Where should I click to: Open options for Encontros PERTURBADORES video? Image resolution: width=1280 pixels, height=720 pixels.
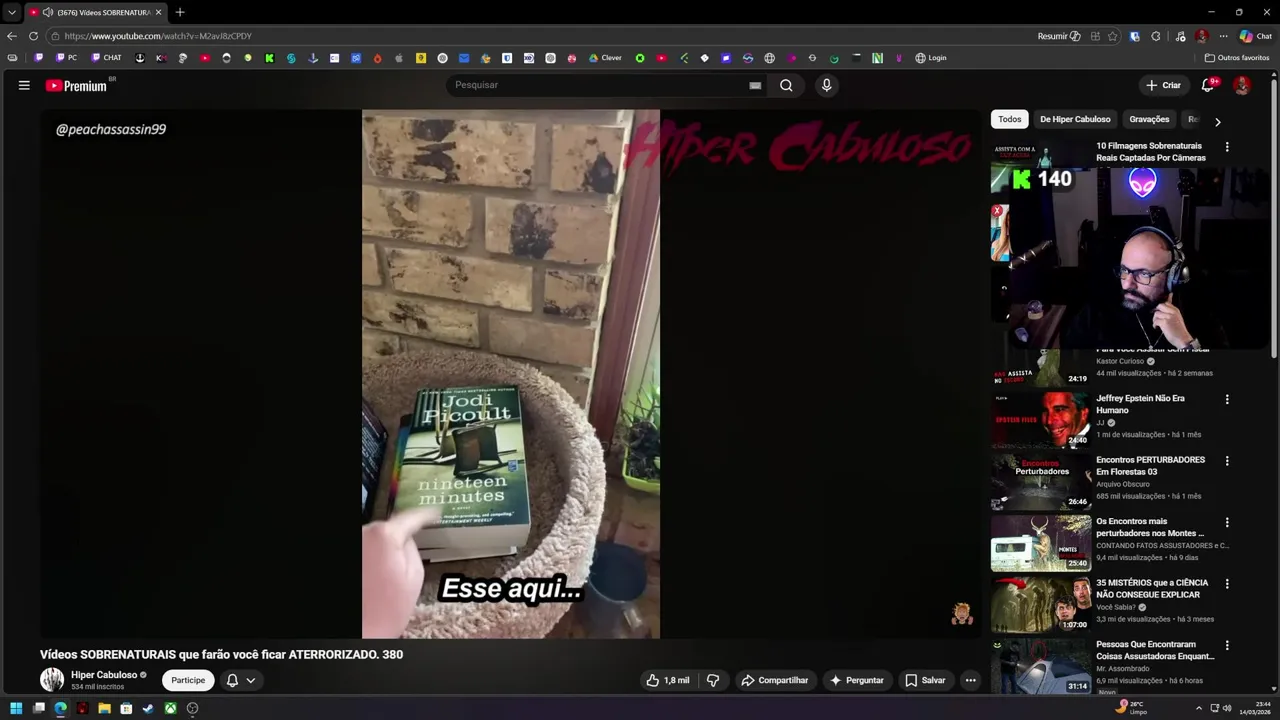pos(1227,461)
